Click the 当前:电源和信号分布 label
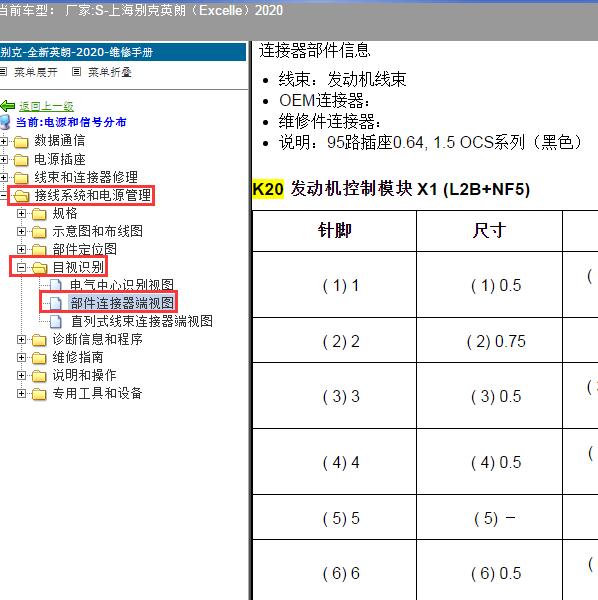The width and height of the screenshot is (598, 600). click(71, 122)
